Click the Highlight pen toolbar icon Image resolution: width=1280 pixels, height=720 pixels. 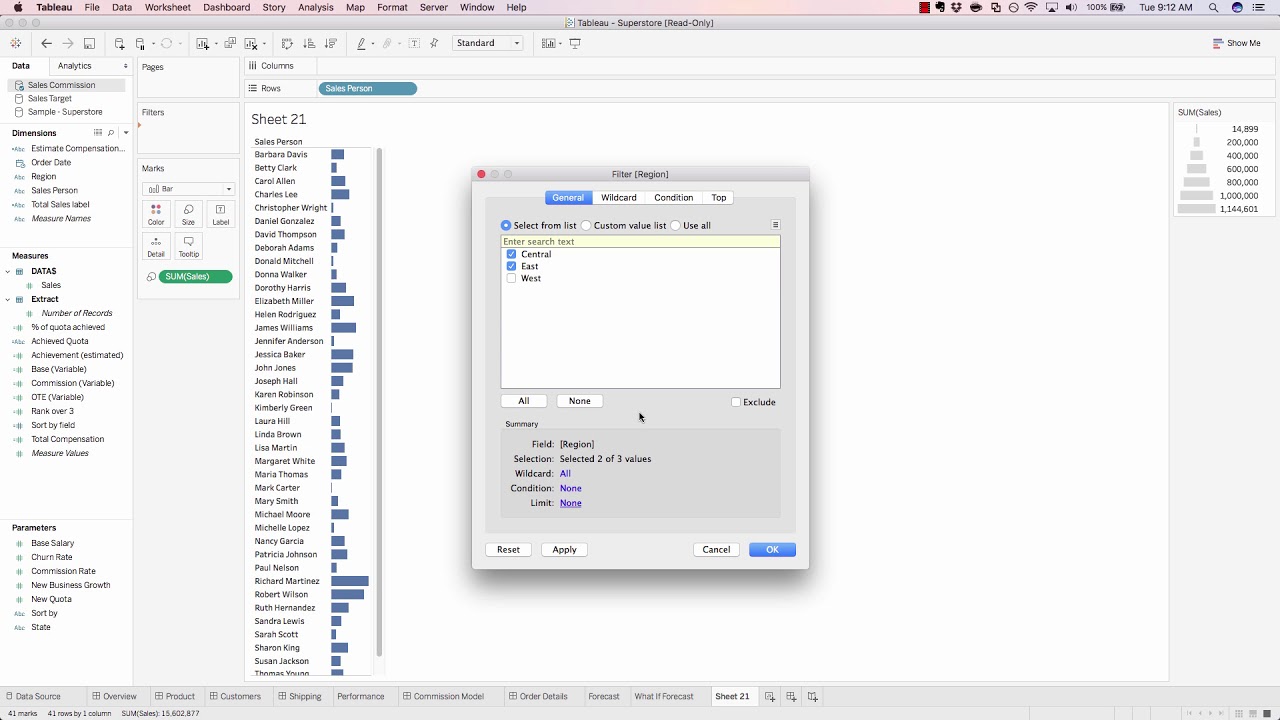click(361, 43)
